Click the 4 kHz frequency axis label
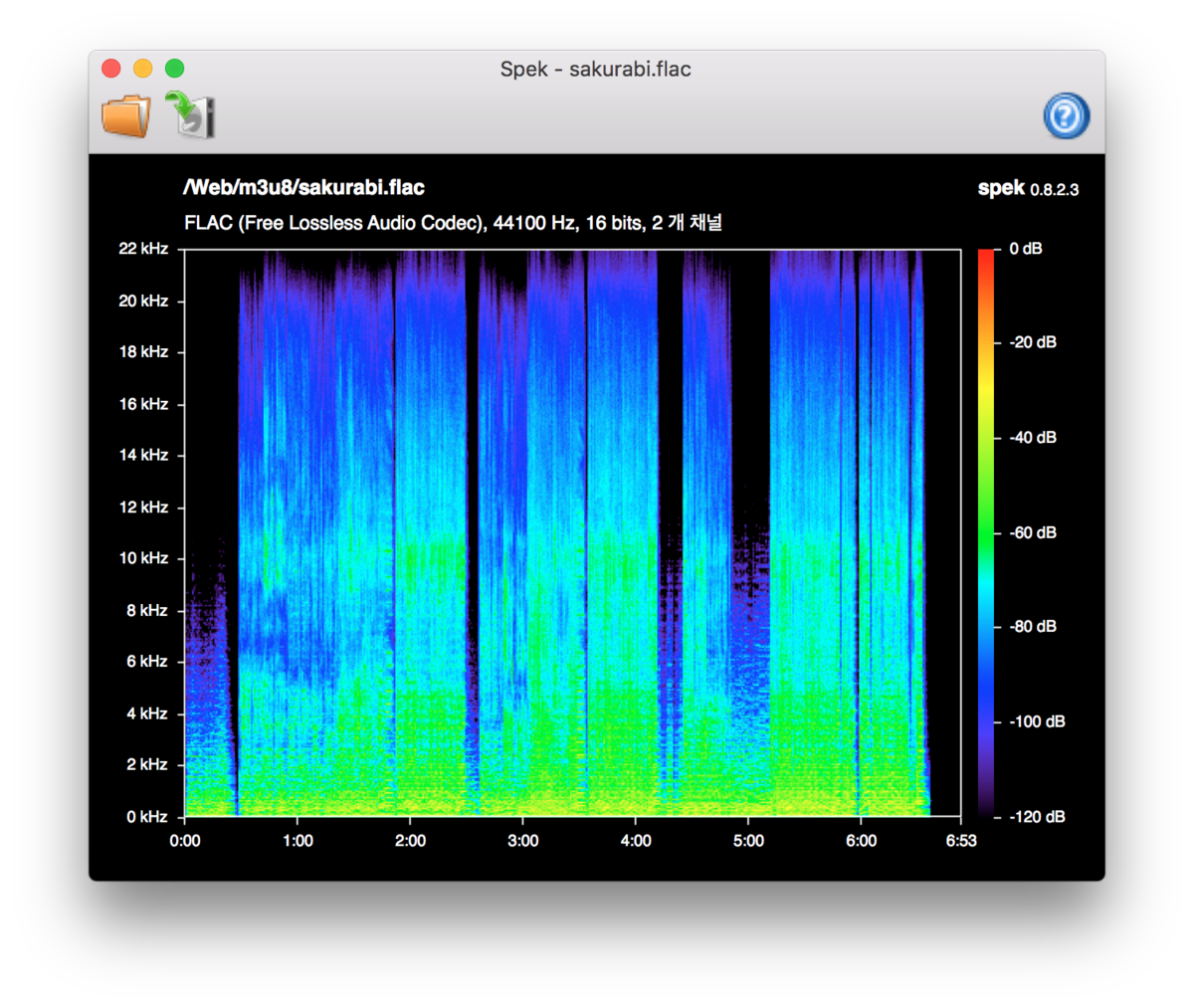1194x1008 pixels. point(147,713)
